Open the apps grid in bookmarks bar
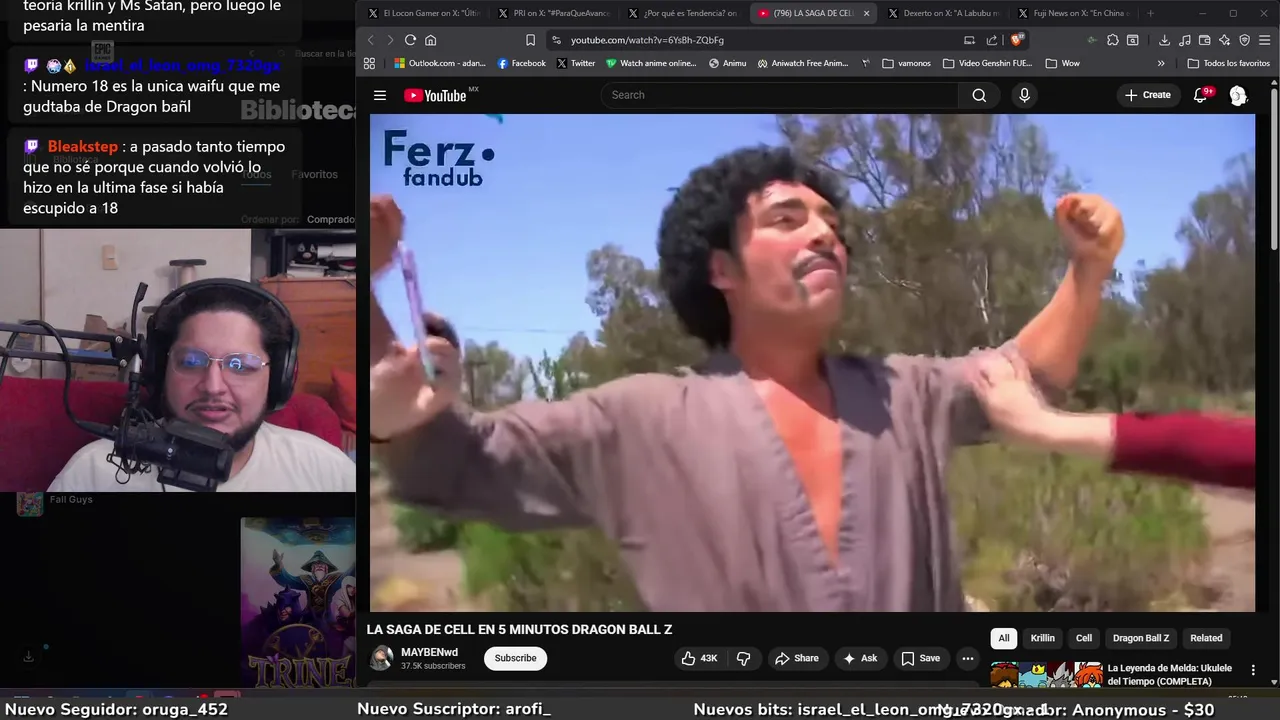Image resolution: width=1280 pixels, height=720 pixels. [x=369, y=63]
